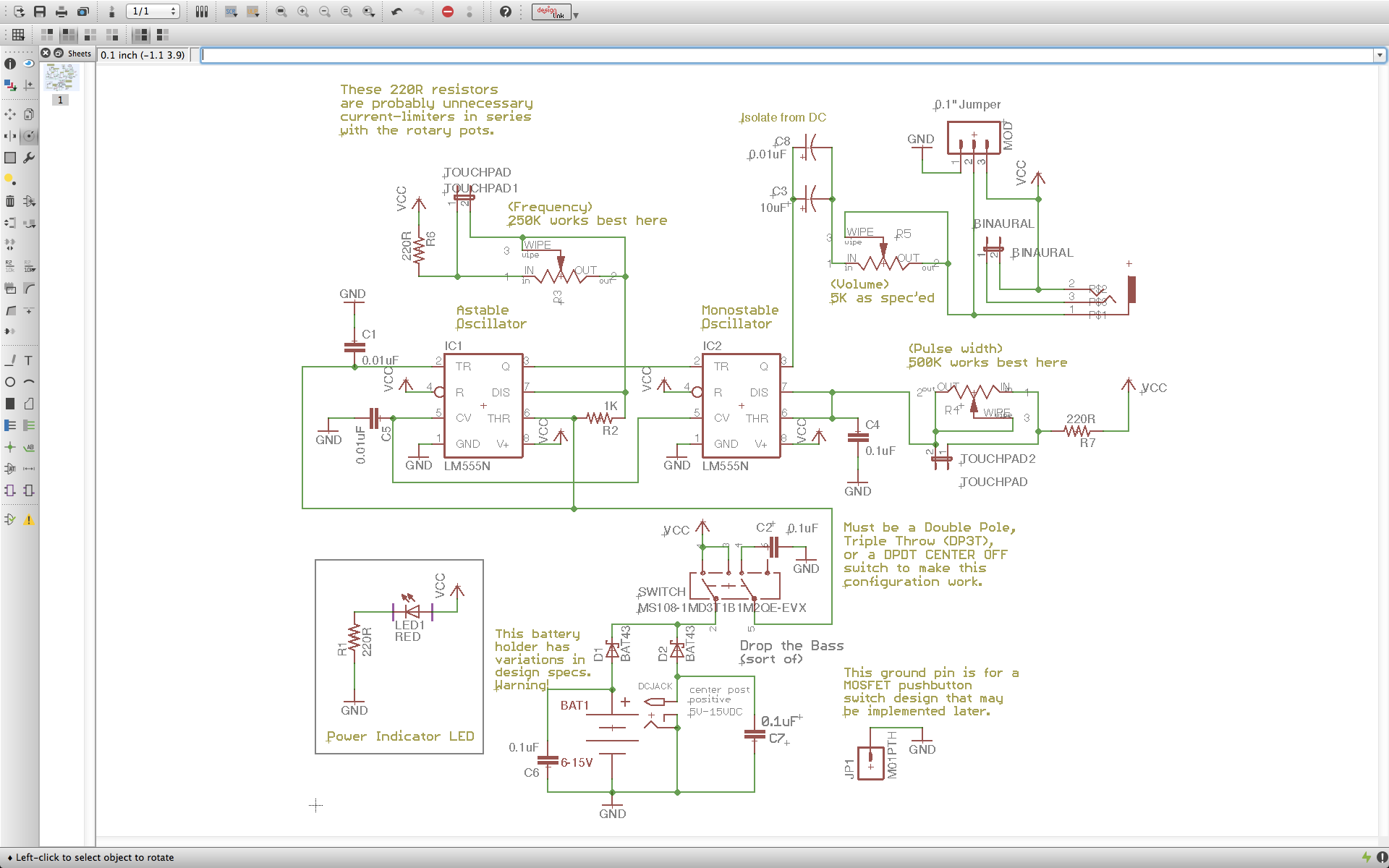
Task: Open the Display layers tool
Action: (x=10, y=85)
